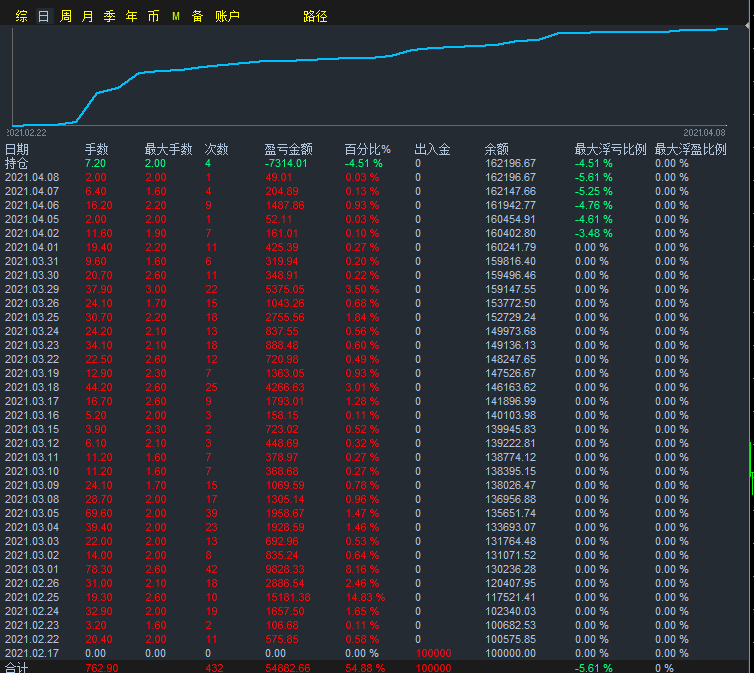Image resolution: width=754 pixels, height=673 pixels.
Task: Switch to the 账户 account tab
Action: tap(227, 16)
